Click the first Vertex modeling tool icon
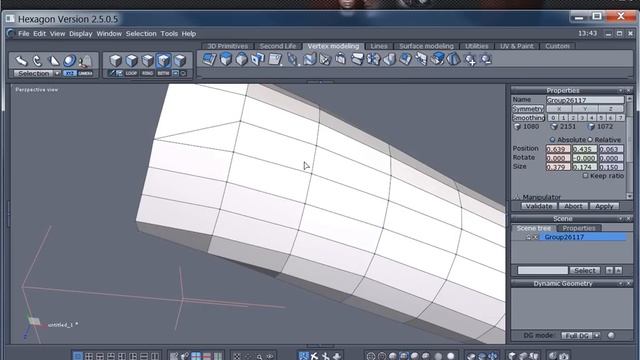 (209, 60)
